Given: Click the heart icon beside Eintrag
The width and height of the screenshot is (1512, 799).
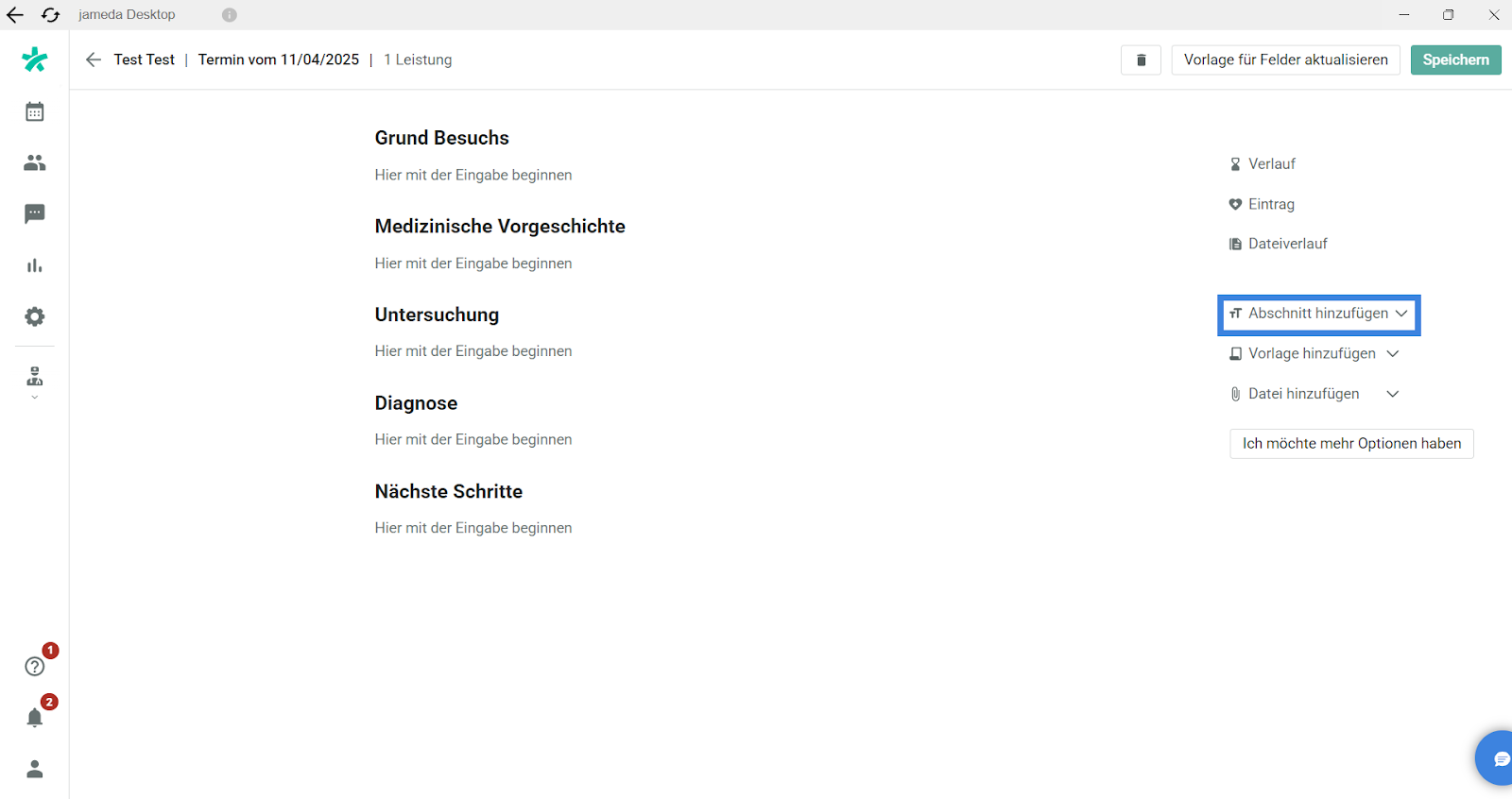Looking at the screenshot, I should (1235, 204).
